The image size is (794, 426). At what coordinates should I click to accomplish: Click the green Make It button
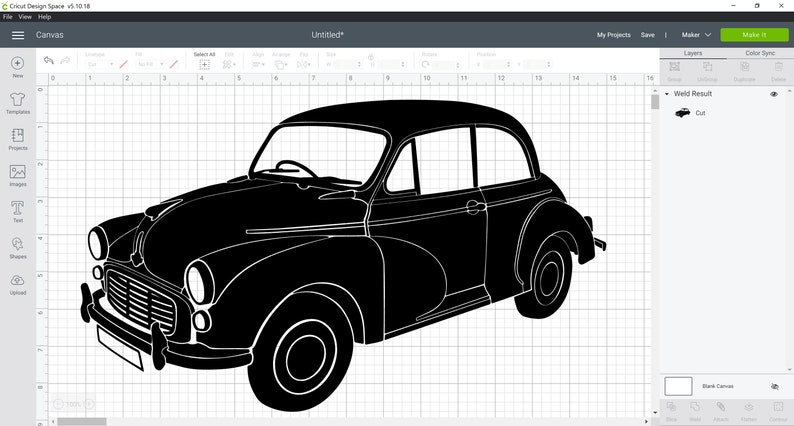(x=754, y=35)
